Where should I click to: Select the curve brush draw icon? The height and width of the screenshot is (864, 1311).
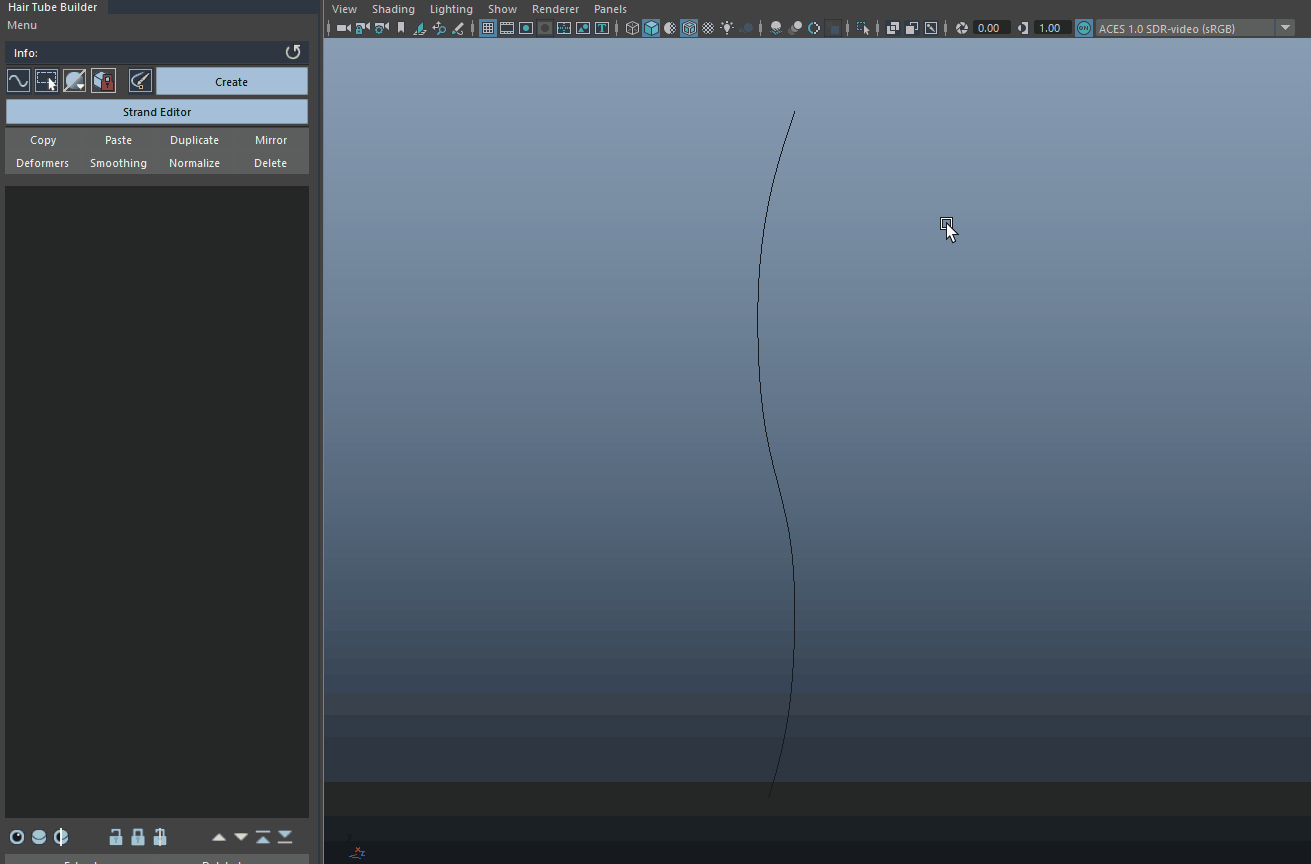[x=140, y=81]
